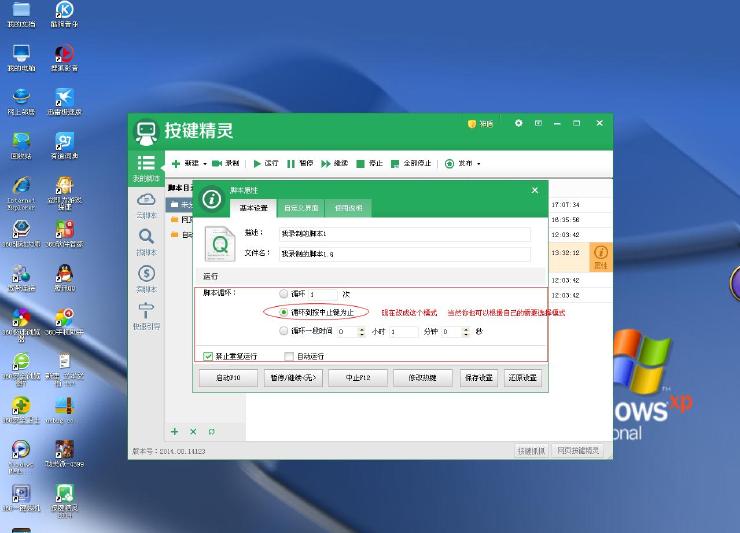Open the 回收站 recycle bin desktop icon

pyautogui.click(x=21, y=142)
